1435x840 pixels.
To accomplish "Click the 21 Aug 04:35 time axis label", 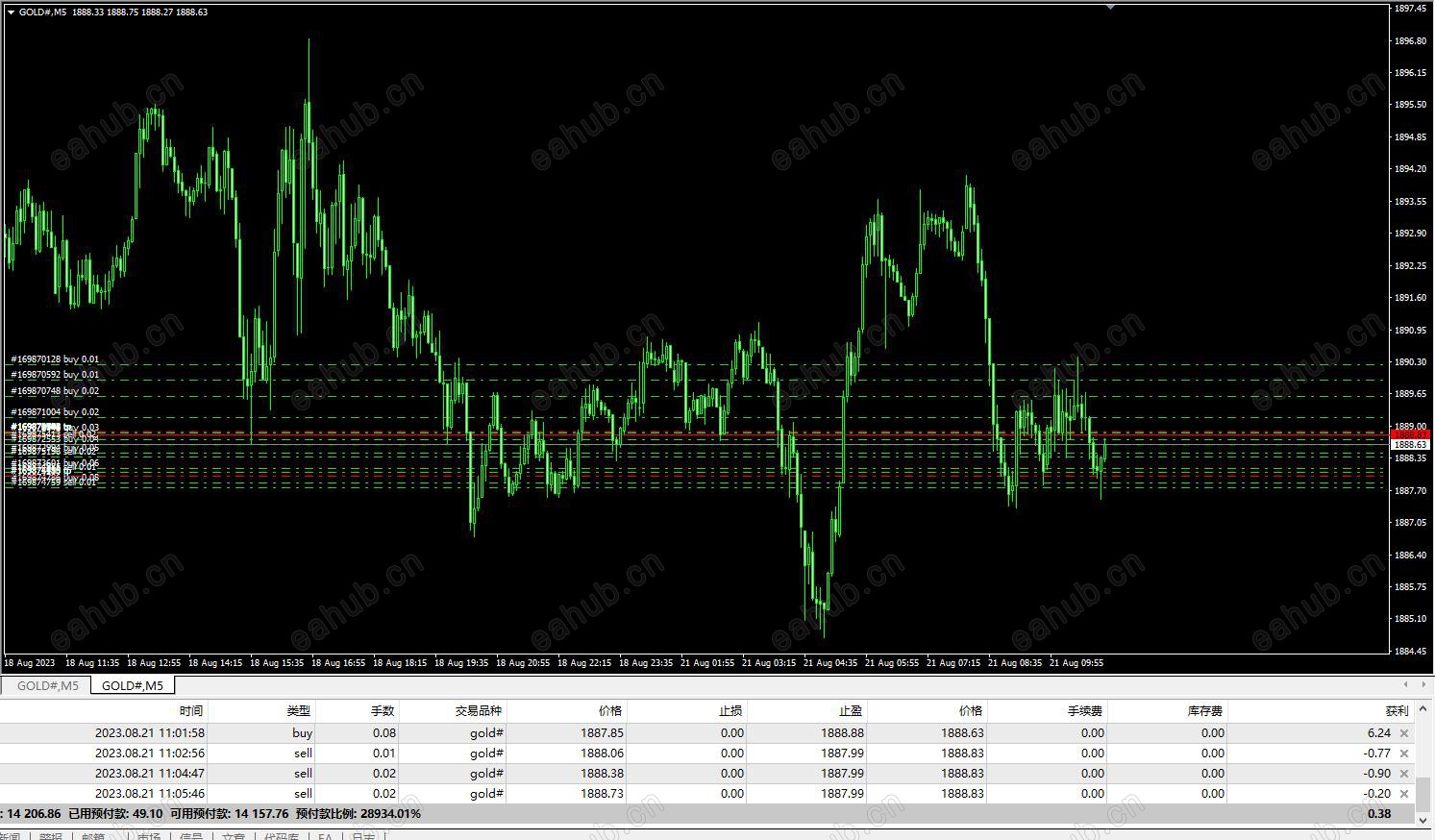I will [x=830, y=663].
